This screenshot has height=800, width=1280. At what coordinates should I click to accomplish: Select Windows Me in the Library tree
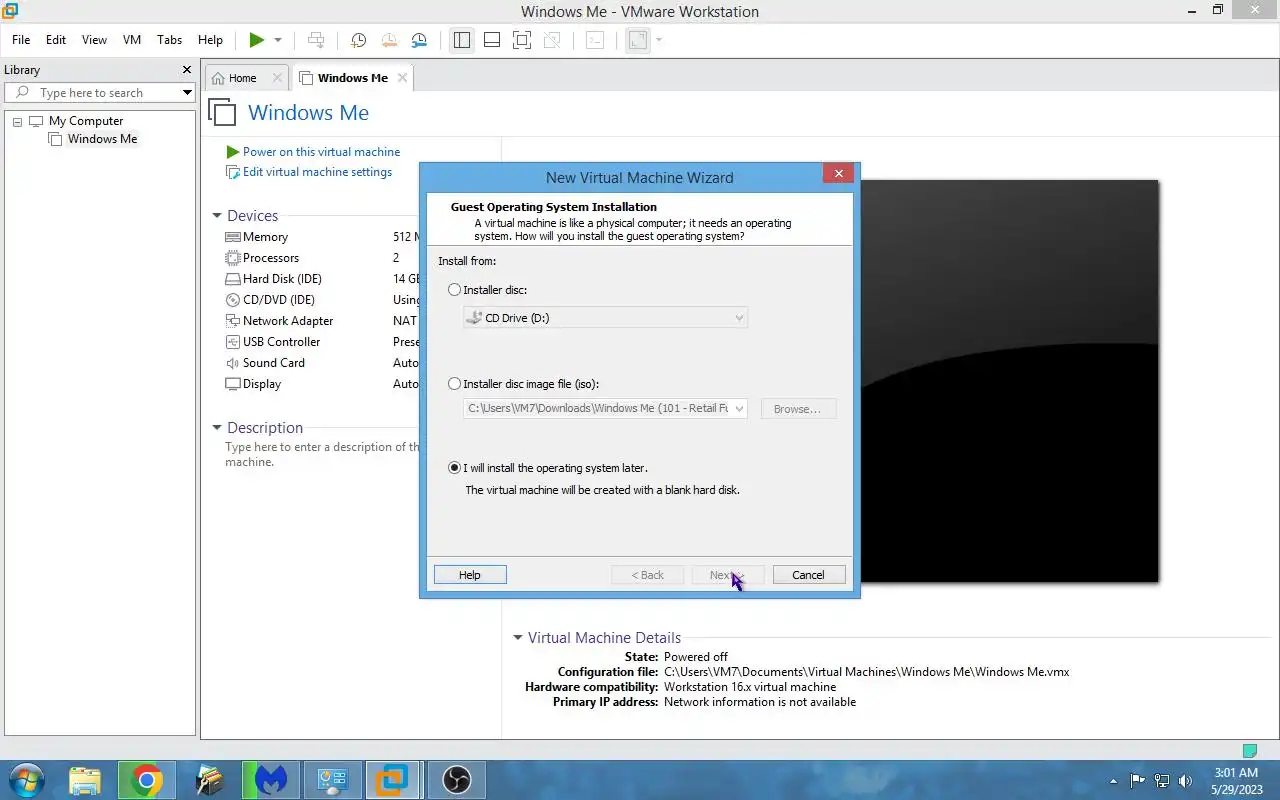(x=102, y=139)
